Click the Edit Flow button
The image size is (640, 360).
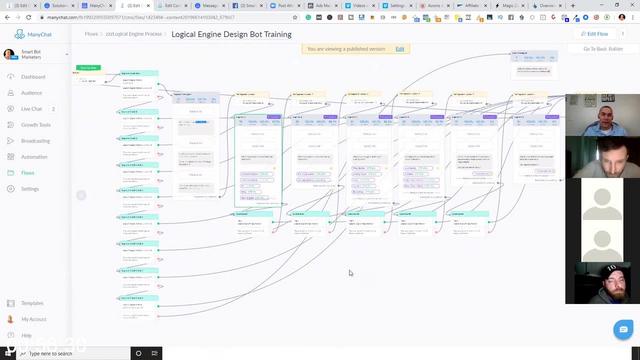[595, 34]
